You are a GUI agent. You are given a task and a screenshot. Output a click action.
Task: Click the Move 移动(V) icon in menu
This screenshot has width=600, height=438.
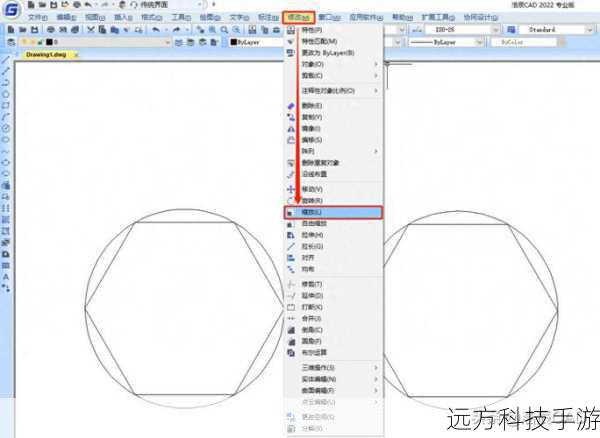tap(291, 189)
